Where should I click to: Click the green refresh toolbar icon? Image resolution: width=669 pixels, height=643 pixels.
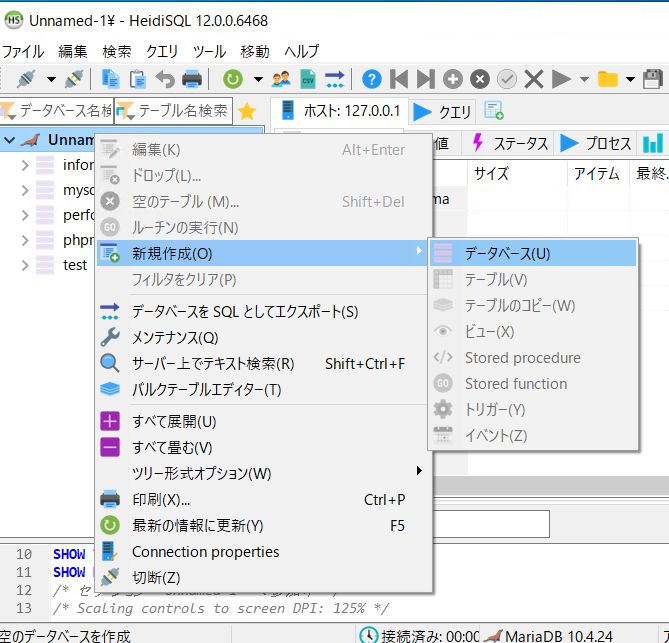[233, 79]
